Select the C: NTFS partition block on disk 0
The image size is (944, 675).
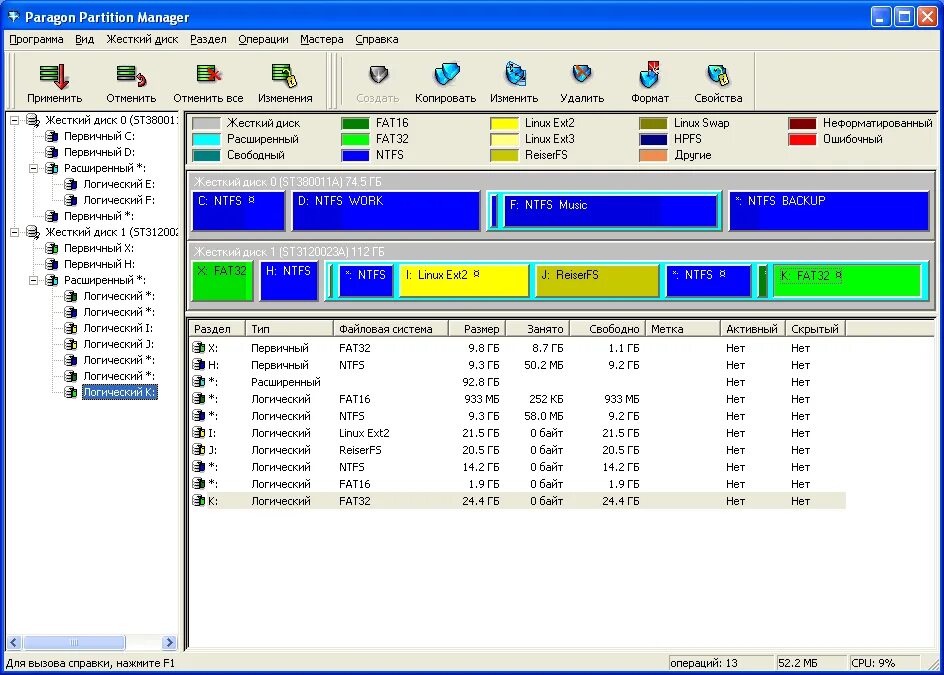(238, 211)
